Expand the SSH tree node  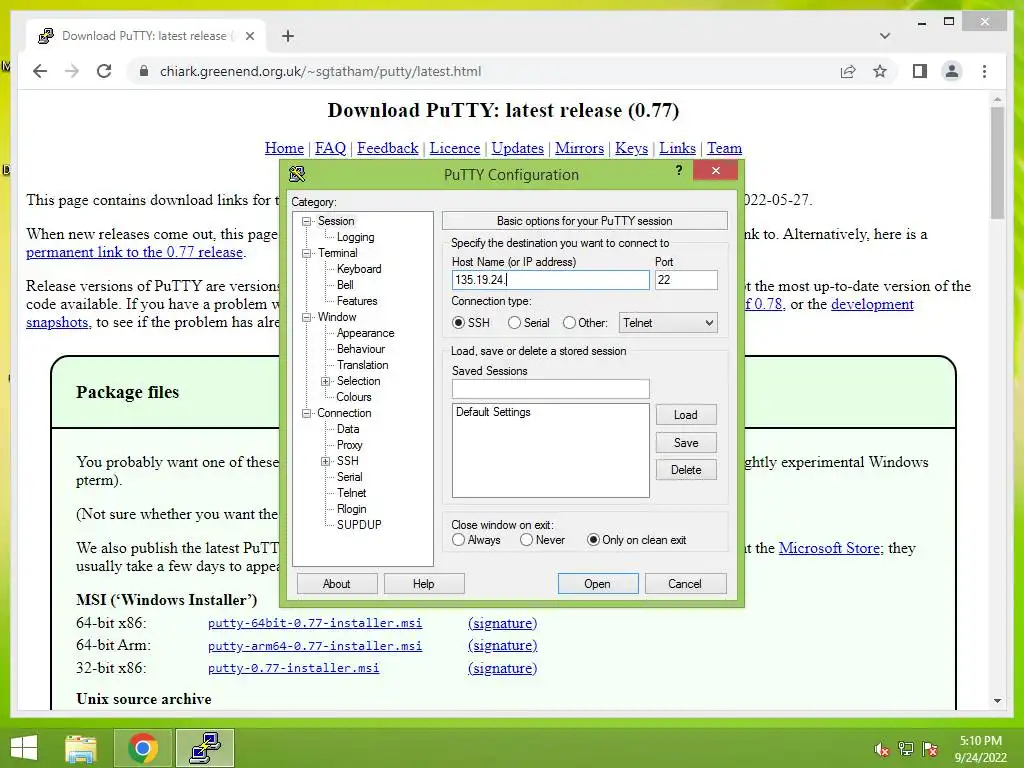[325, 462]
